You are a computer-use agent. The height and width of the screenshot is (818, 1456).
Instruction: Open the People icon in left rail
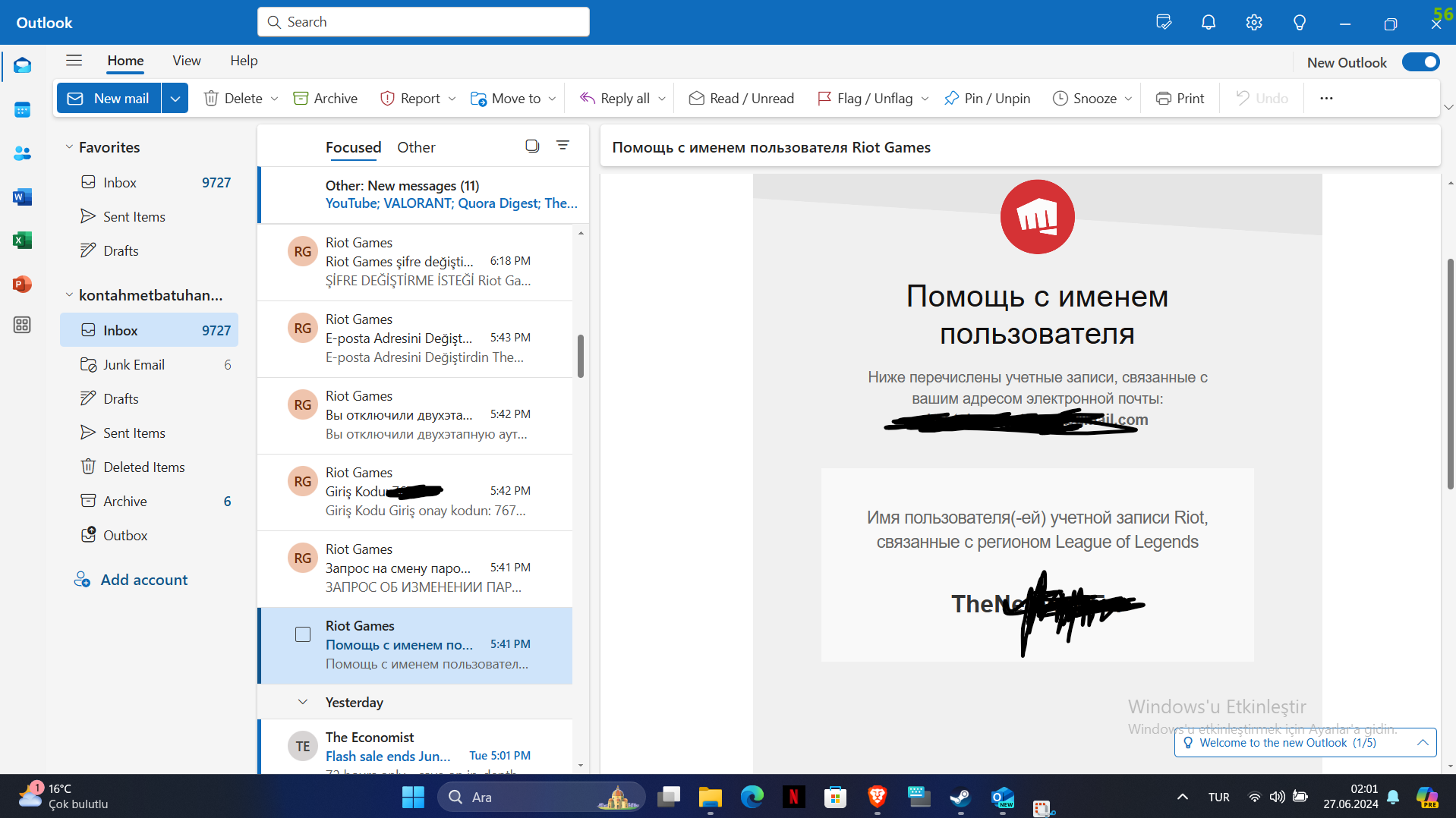click(x=22, y=153)
